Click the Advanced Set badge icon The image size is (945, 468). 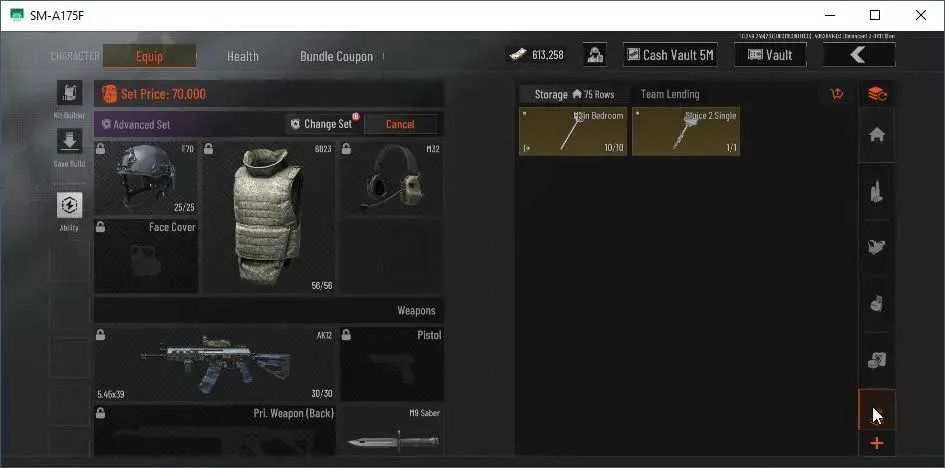pyautogui.click(x=106, y=124)
